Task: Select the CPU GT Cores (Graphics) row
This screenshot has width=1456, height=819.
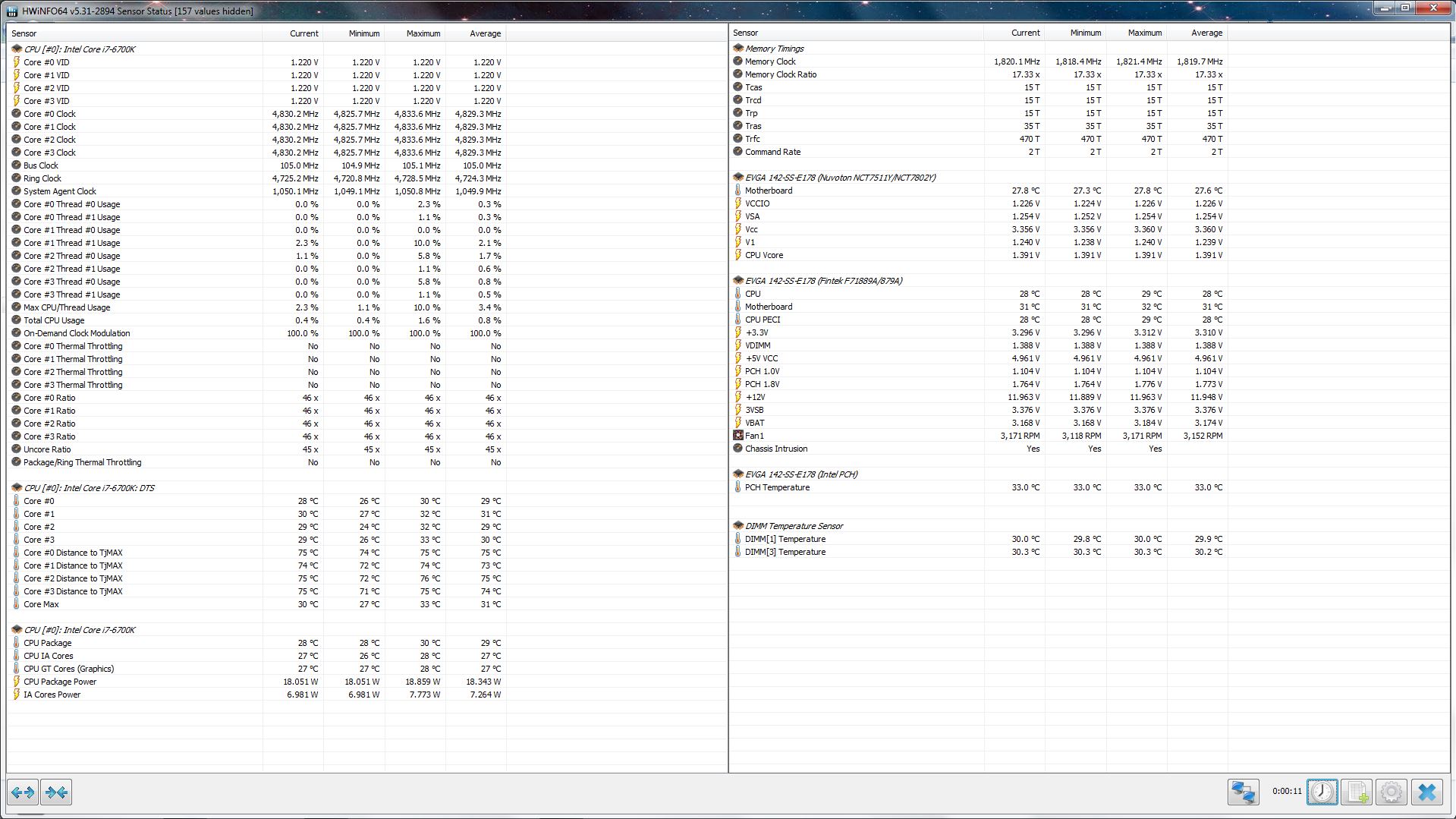Action: click(257, 669)
